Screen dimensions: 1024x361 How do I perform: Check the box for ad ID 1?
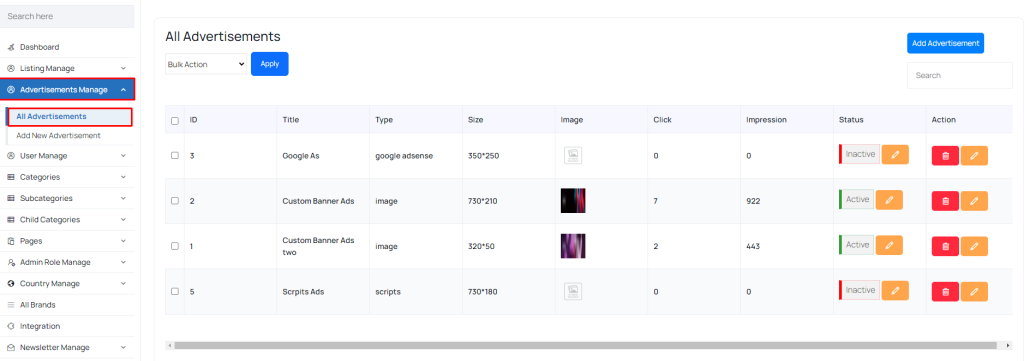point(174,246)
